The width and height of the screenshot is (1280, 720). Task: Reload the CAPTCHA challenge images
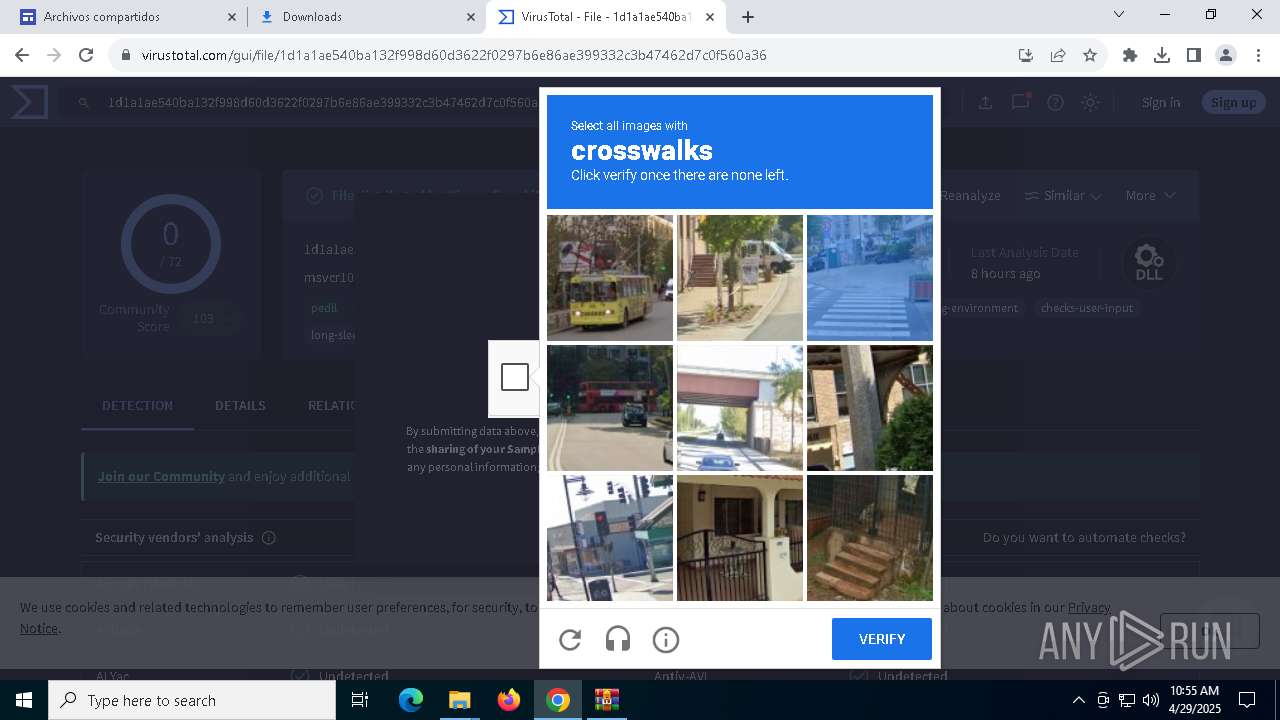click(x=570, y=639)
